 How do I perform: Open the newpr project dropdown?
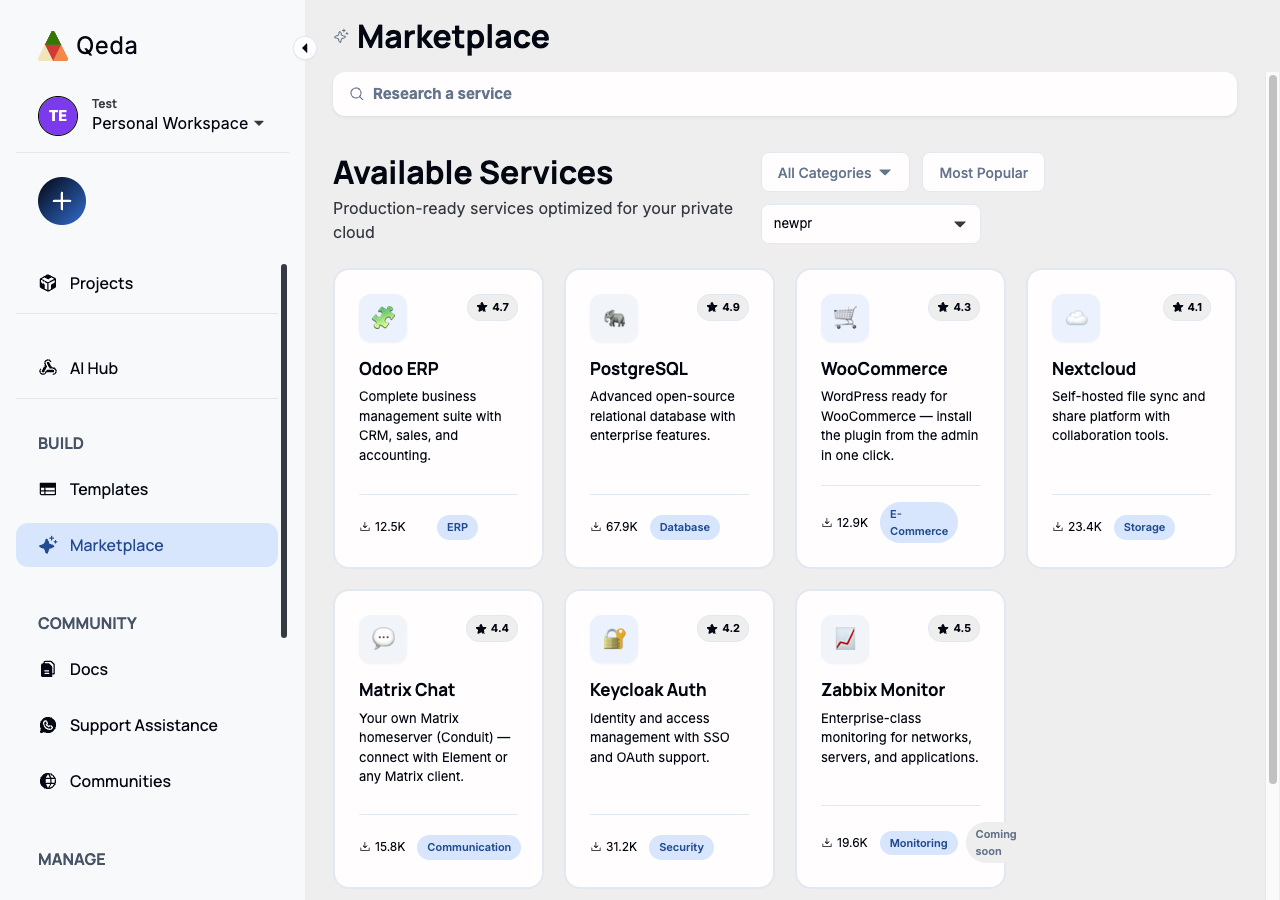tap(871, 224)
